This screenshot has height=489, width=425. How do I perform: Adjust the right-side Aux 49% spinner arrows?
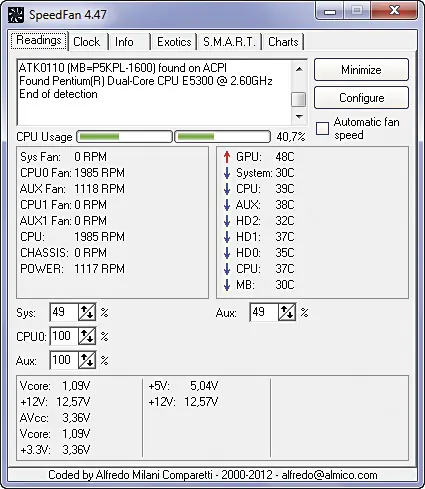point(287,312)
